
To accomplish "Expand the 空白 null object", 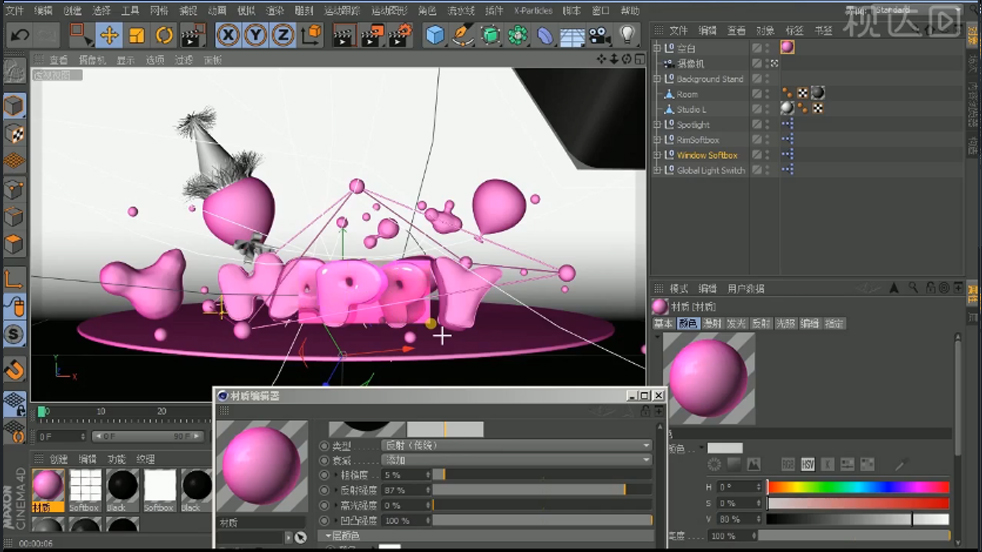I will pyautogui.click(x=657, y=48).
